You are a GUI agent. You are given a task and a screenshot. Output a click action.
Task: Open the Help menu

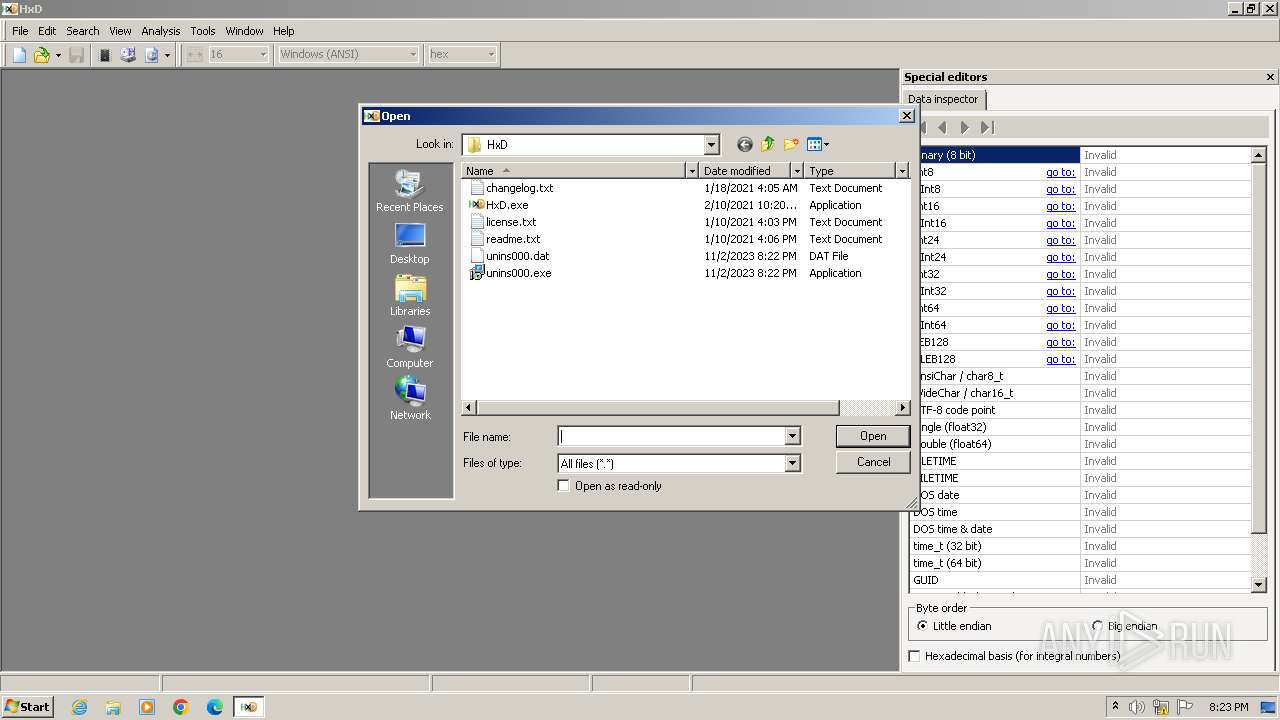point(284,31)
